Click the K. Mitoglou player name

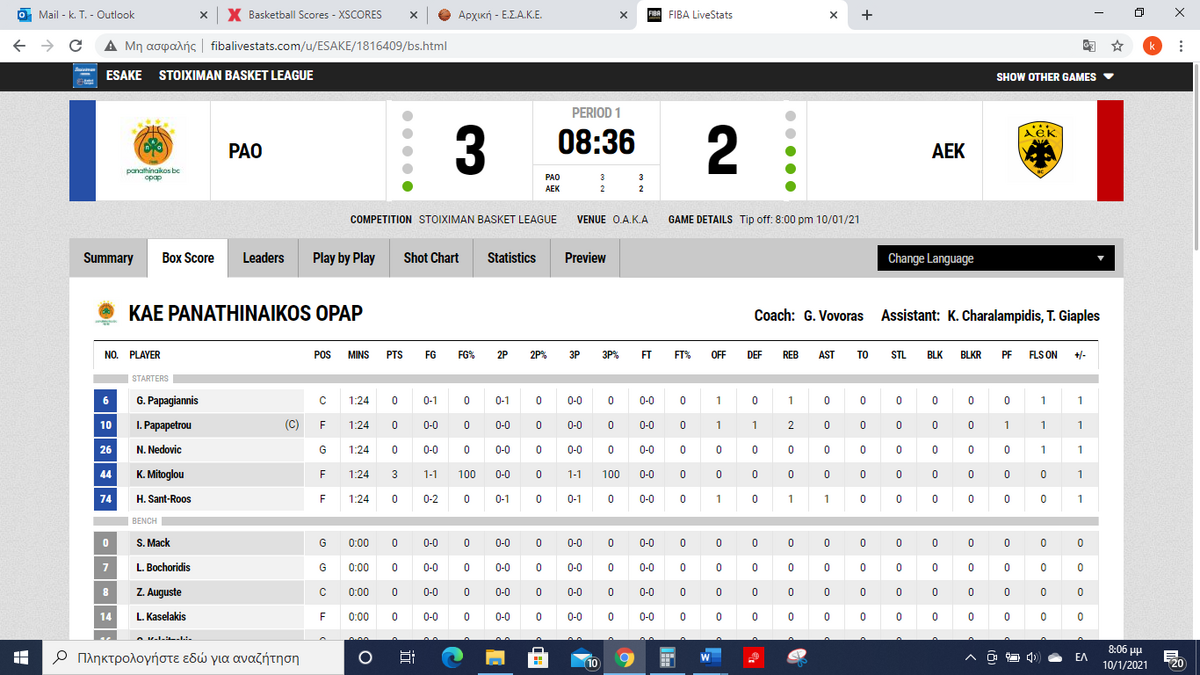point(160,474)
